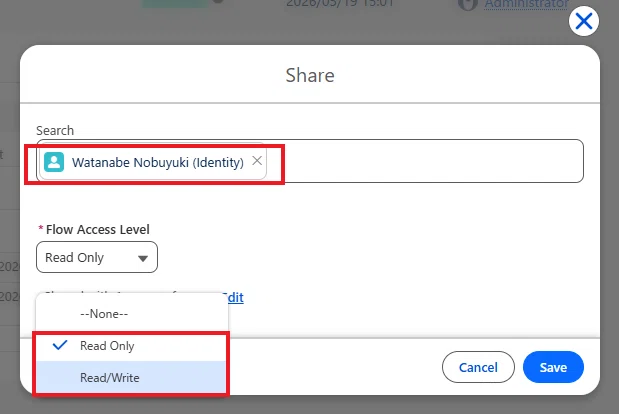The height and width of the screenshot is (414, 619).
Task: Select the Read/Write option
Action: point(132,378)
